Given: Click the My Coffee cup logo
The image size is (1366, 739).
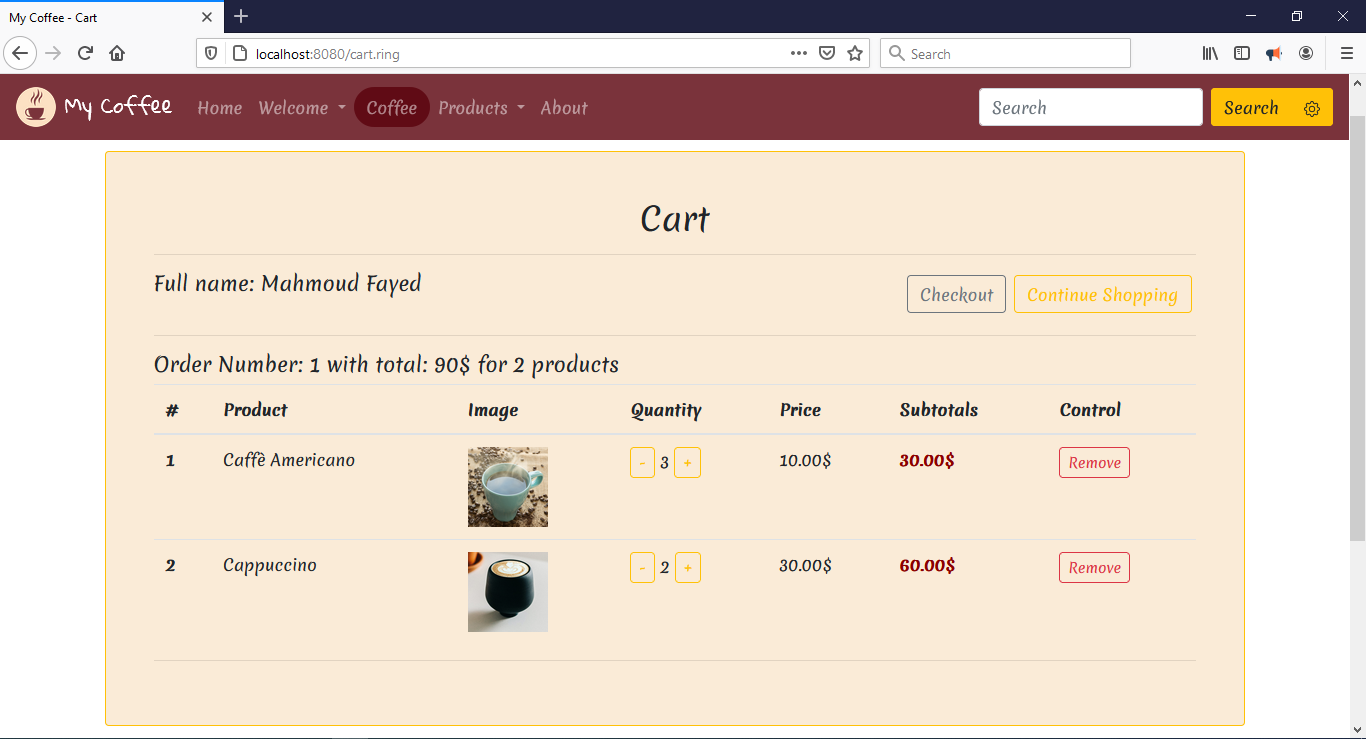Looking at the screenshot, I should 35,106.
